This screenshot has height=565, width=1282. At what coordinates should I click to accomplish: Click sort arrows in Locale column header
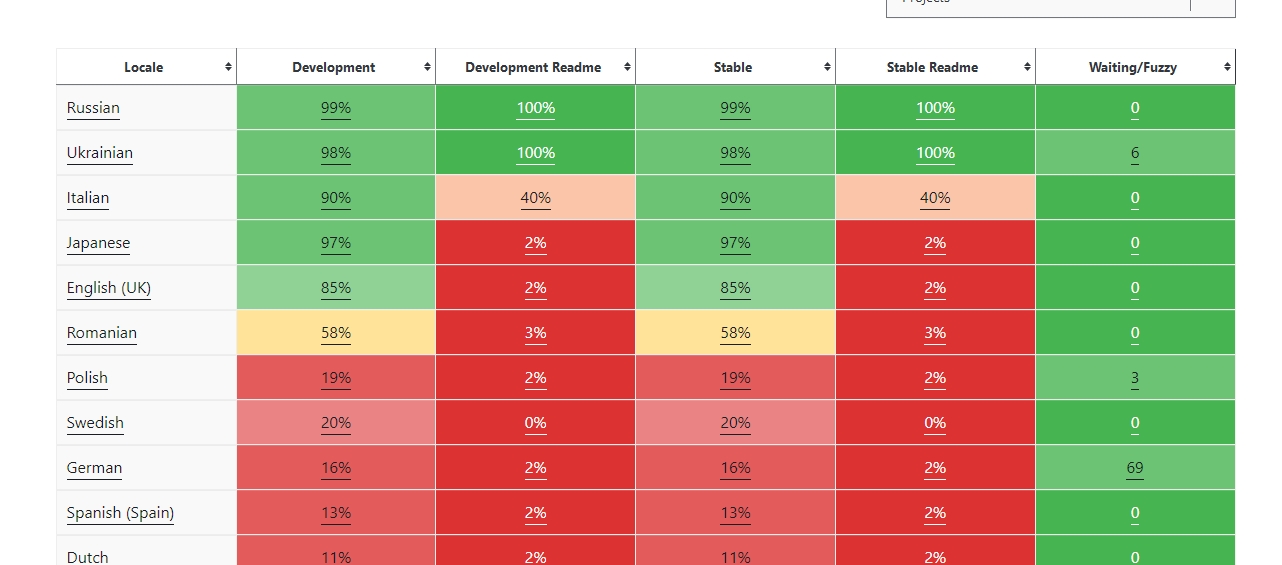[228, 67]
